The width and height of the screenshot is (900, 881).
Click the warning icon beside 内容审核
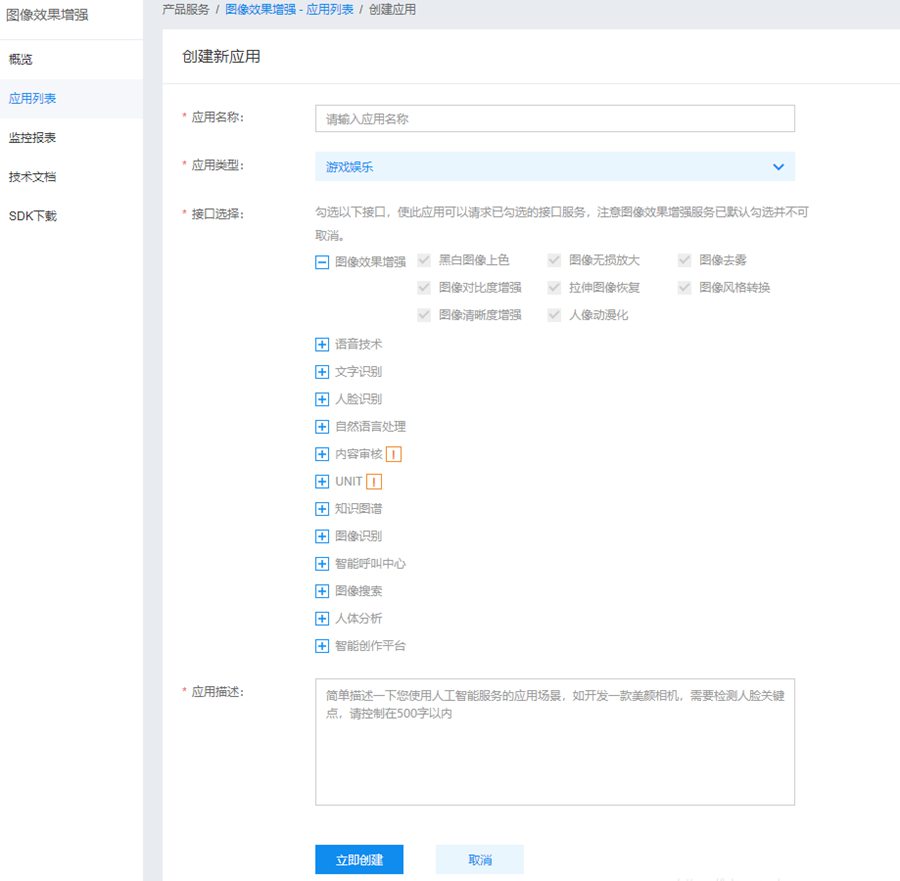[394, 454]
